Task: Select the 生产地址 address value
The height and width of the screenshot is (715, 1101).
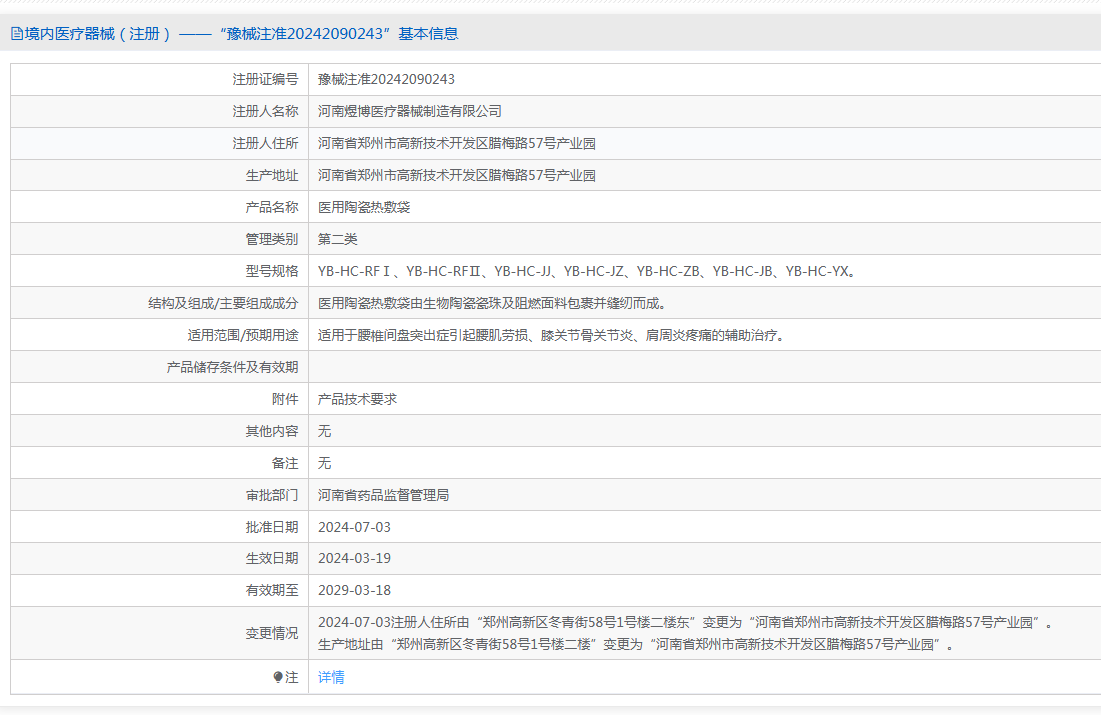Action: [x=456, y=176]
